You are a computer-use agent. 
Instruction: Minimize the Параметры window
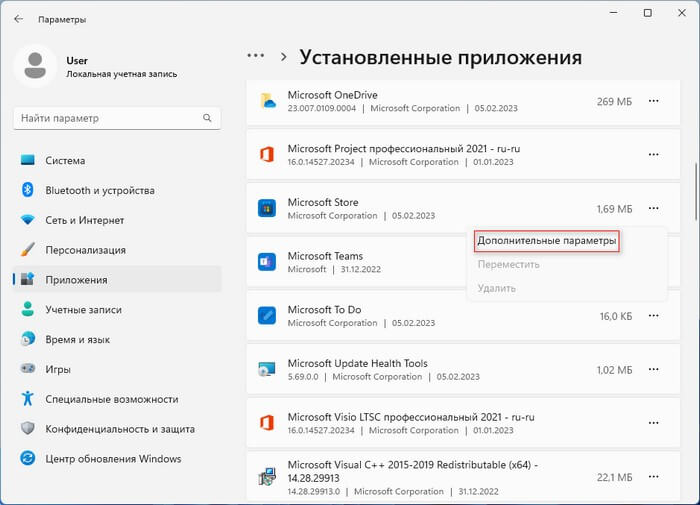coord(614,13)
